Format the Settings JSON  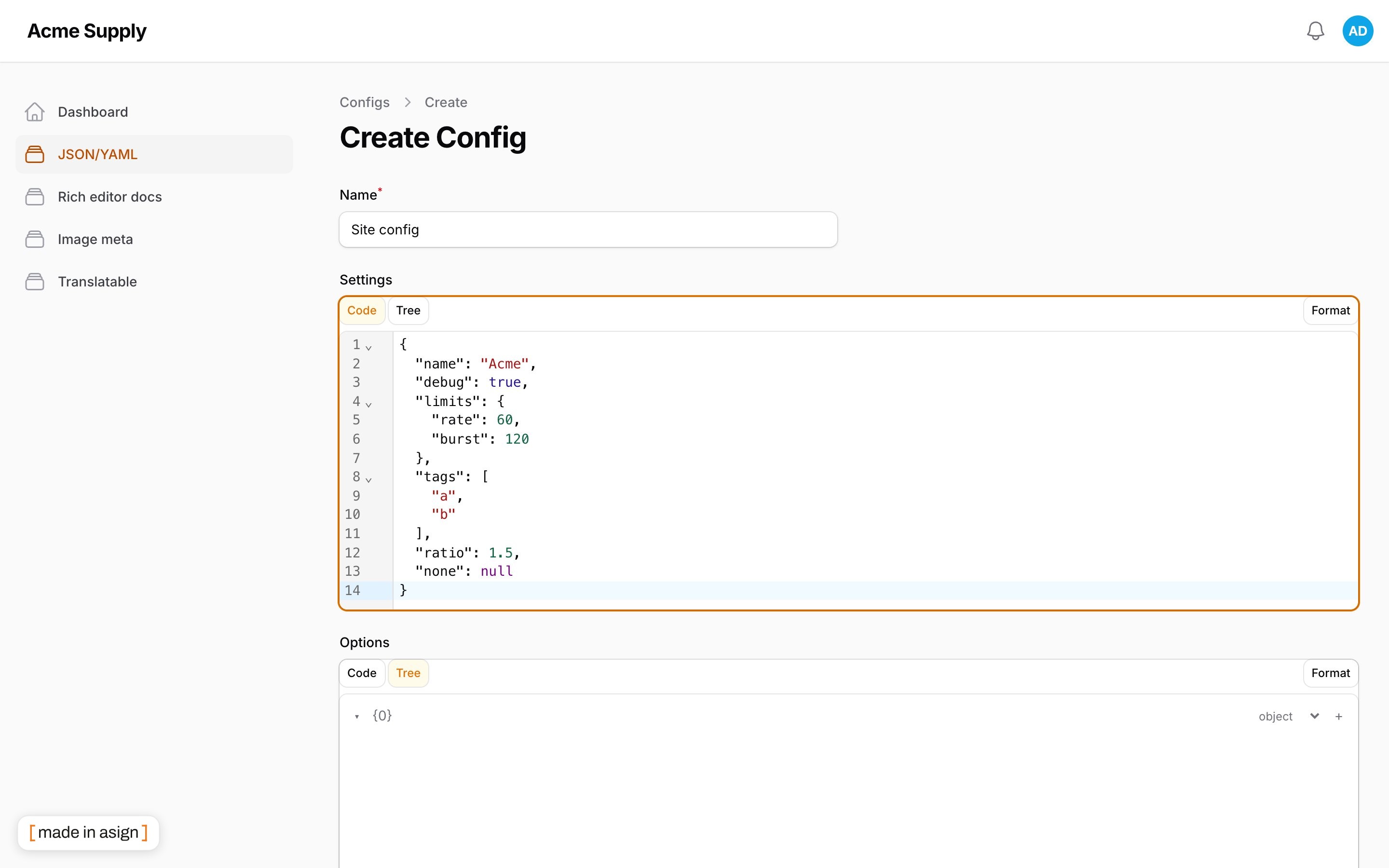1331,311
